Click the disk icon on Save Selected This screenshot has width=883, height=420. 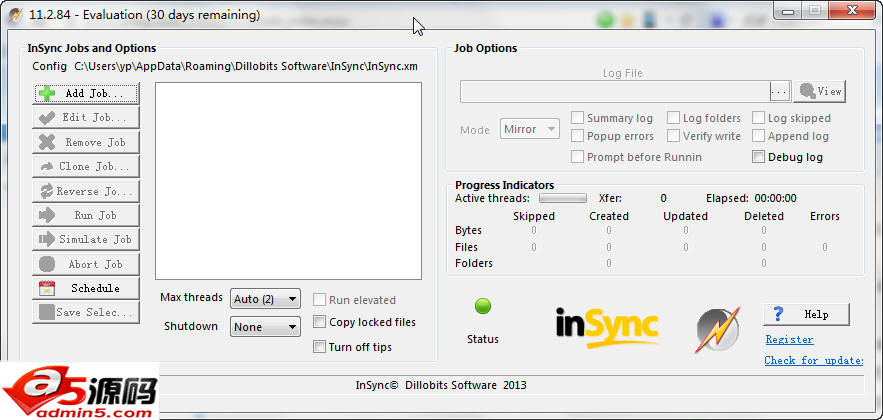(x=47, y=312)
